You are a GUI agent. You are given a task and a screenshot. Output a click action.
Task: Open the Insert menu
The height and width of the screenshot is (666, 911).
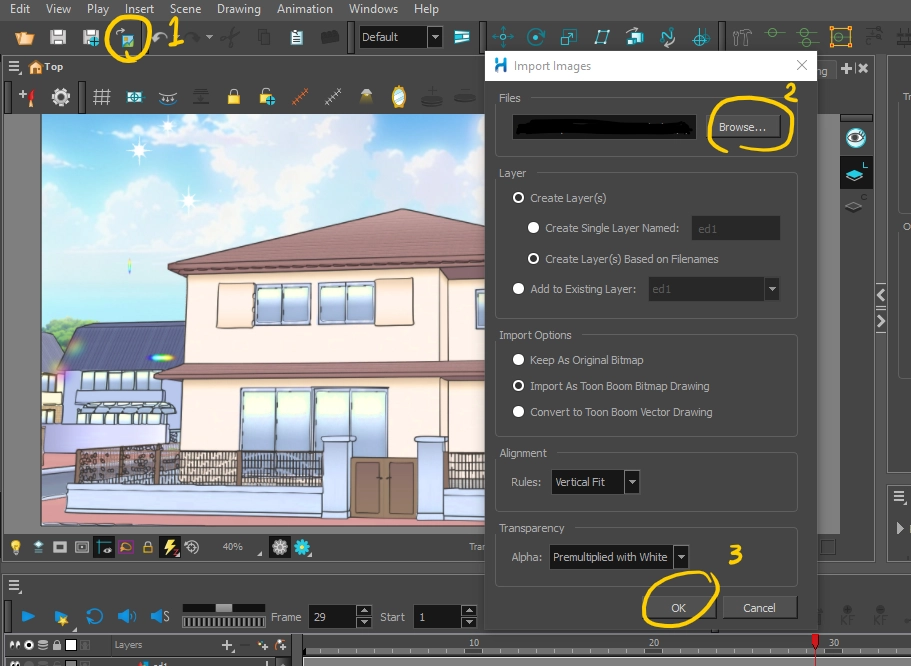[139, 9]
